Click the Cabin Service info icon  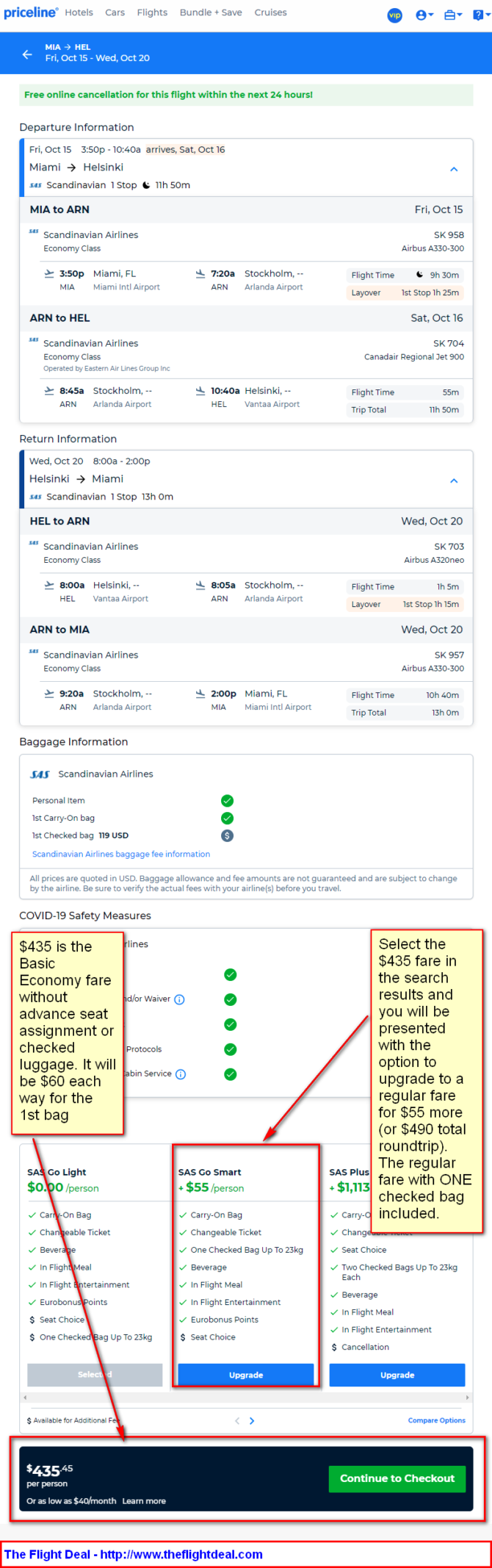pyautogui.click(x=181, y=1074)
